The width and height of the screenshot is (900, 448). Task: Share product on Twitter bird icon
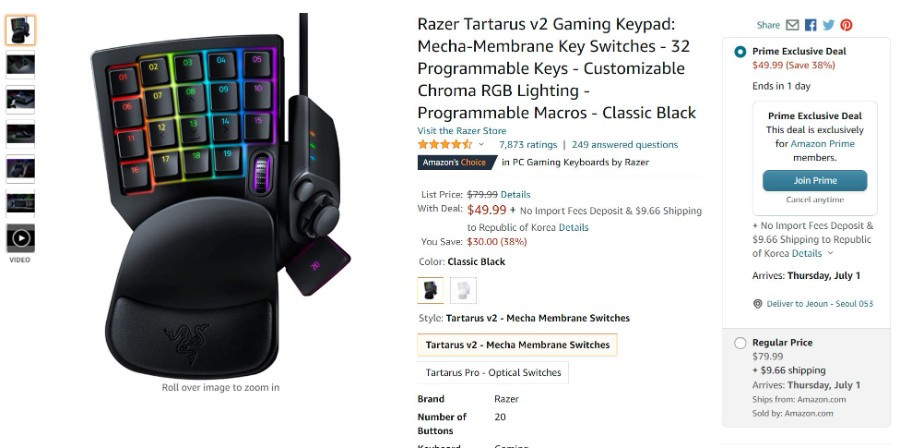828,25
